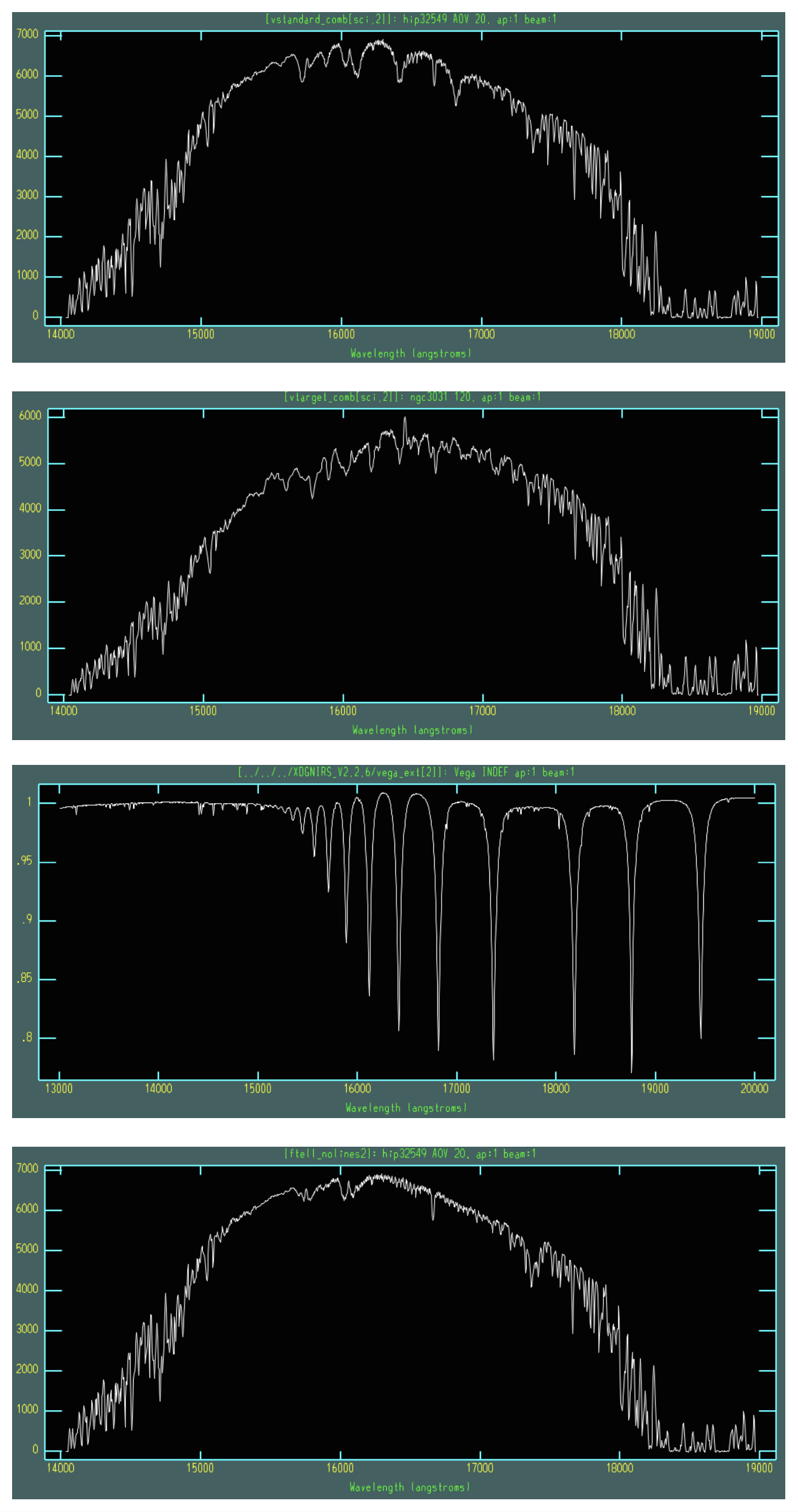Screen dimensions: 798x1512
Task: Click the 3000 y-axis label in ngc3031 plot
Action: point(30,555)
